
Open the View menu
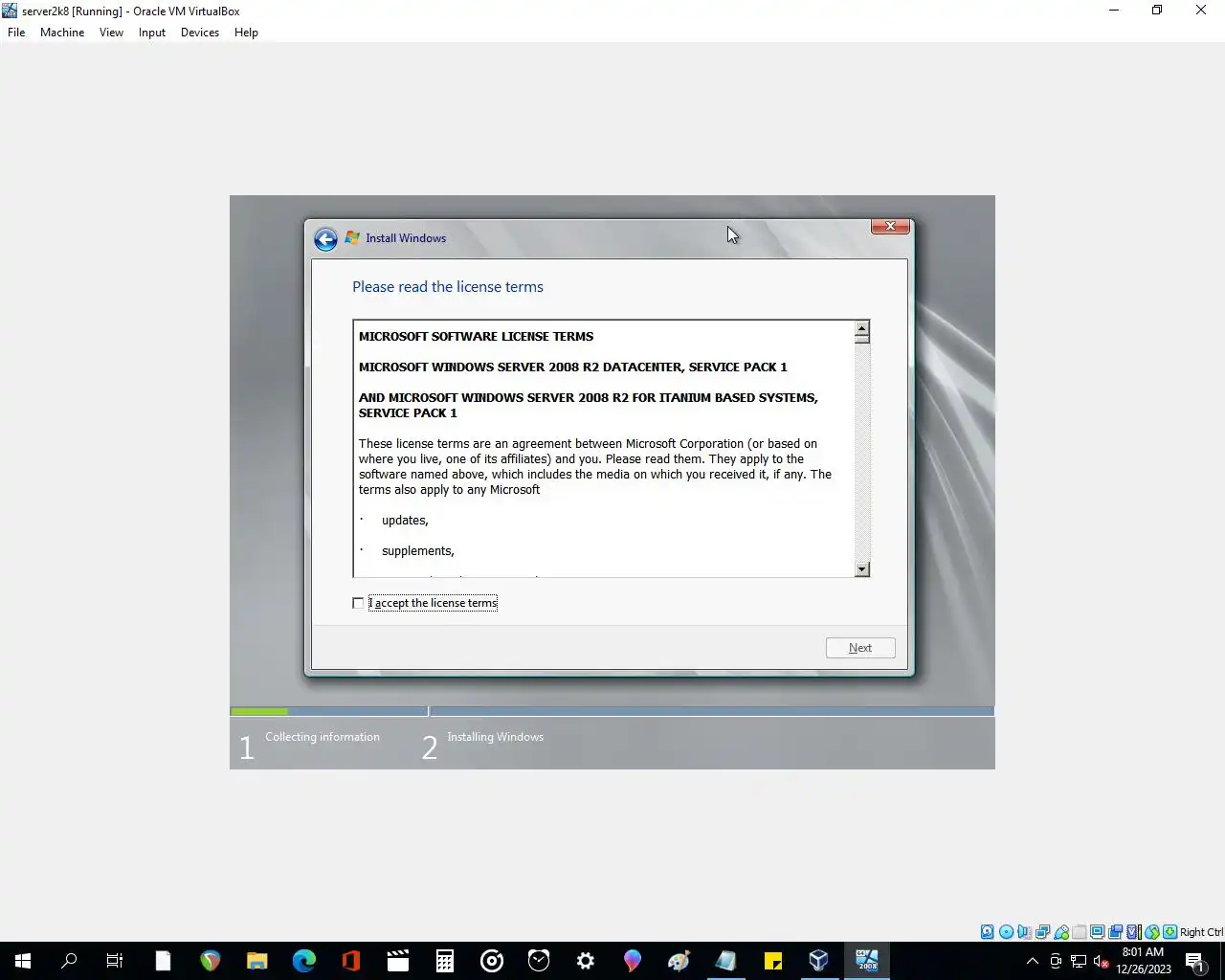pos(111,33)
